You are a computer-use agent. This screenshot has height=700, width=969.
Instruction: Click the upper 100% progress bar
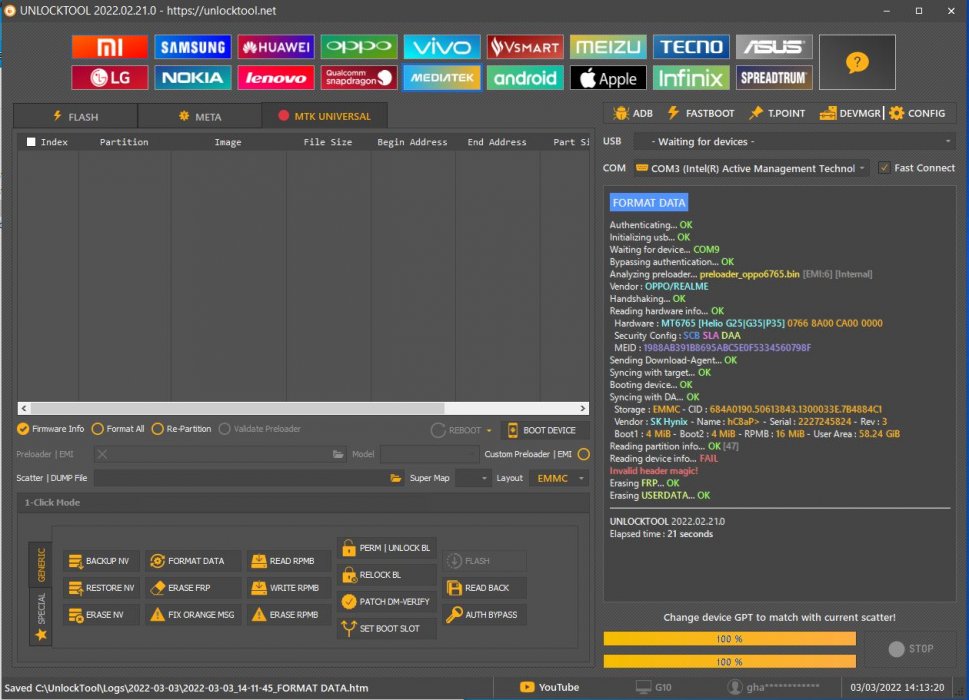click(x=729, y=639)
